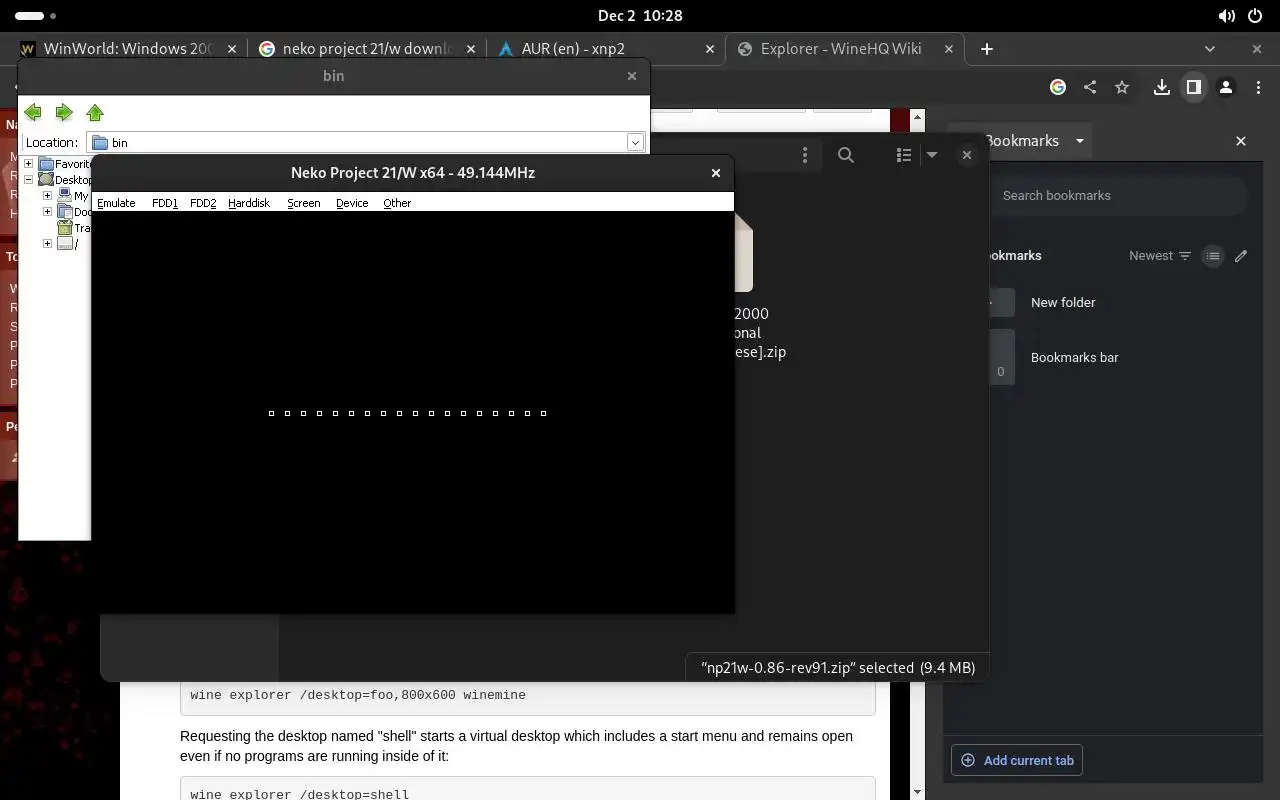The width and height of the screenshot is (1280, 800).
Task: Open the tab search chevron
Action: (x=1210, y=49)
